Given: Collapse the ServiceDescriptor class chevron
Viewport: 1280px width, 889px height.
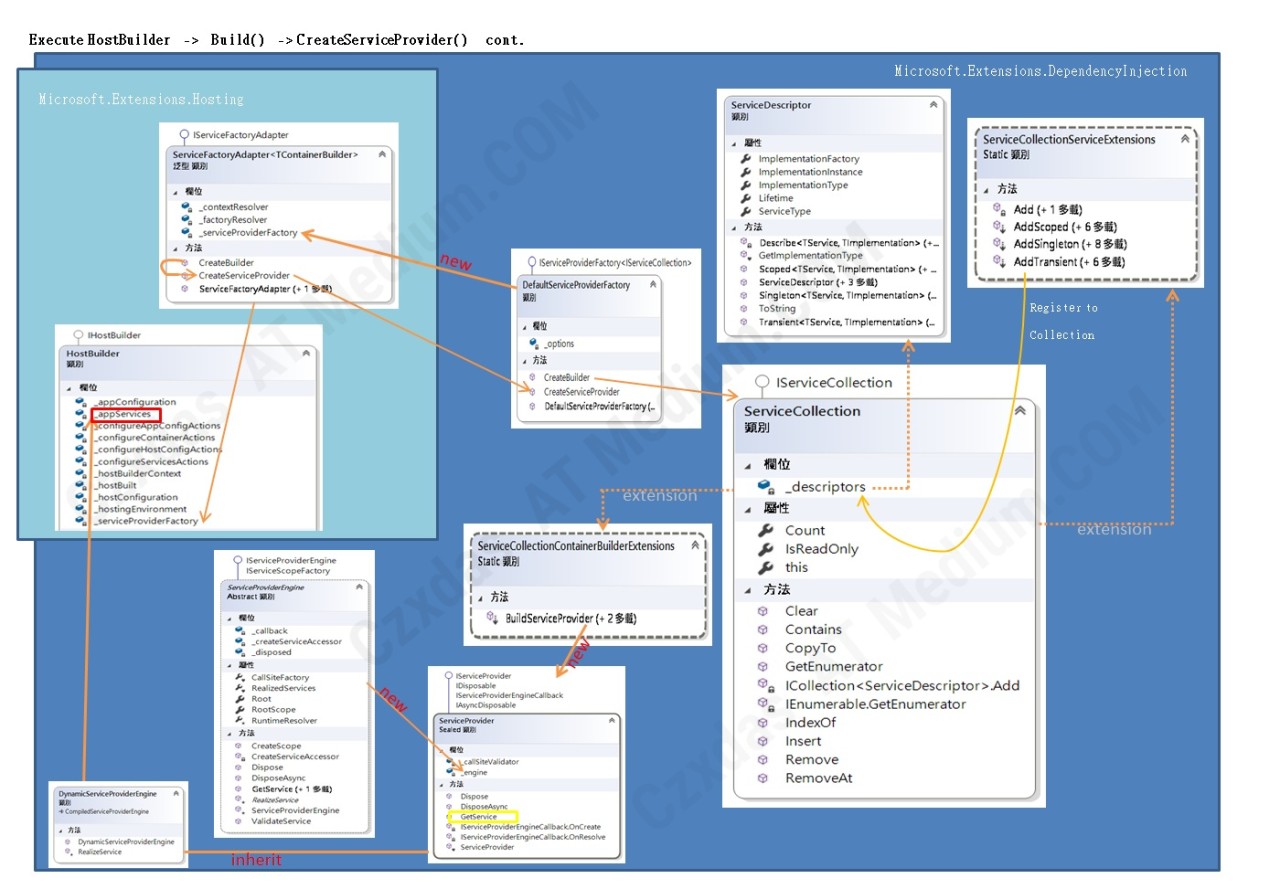Looking at the screenshot, I should point(933,104).
